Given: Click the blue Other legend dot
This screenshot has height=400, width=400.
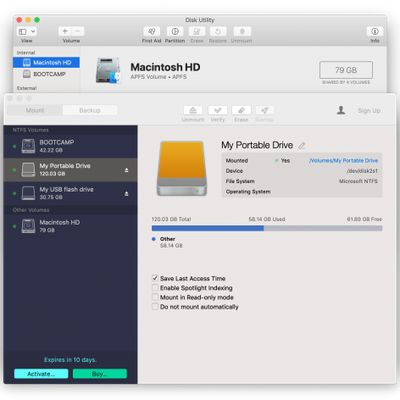Looking at the screenshot, I should [x=154, y=239].
